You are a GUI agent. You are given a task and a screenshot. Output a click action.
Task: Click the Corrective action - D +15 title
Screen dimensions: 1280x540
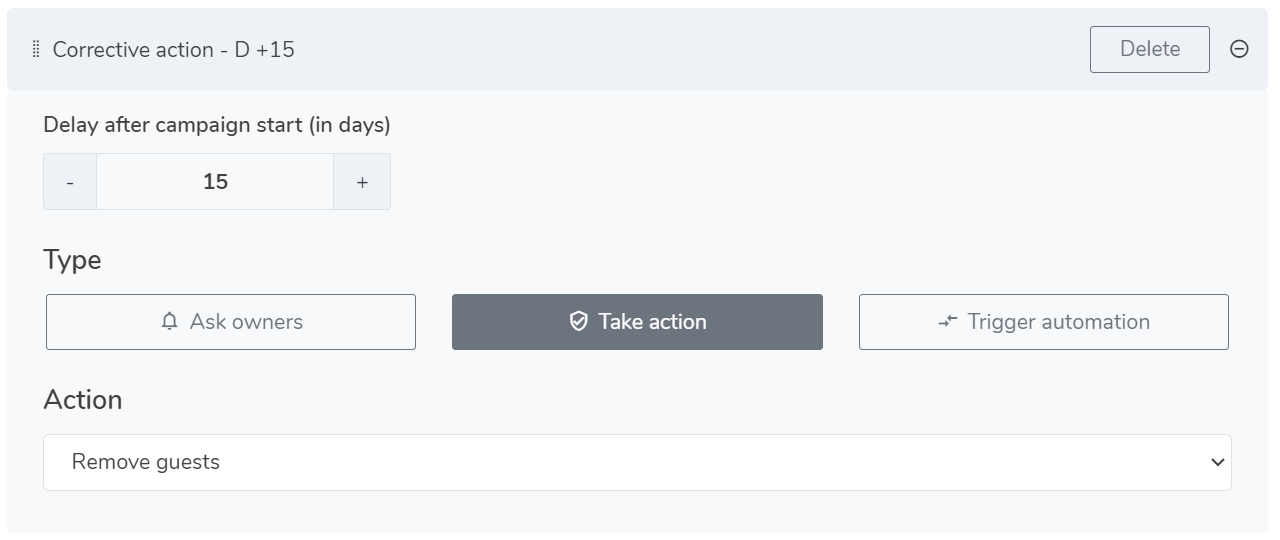tap(173, 49)
